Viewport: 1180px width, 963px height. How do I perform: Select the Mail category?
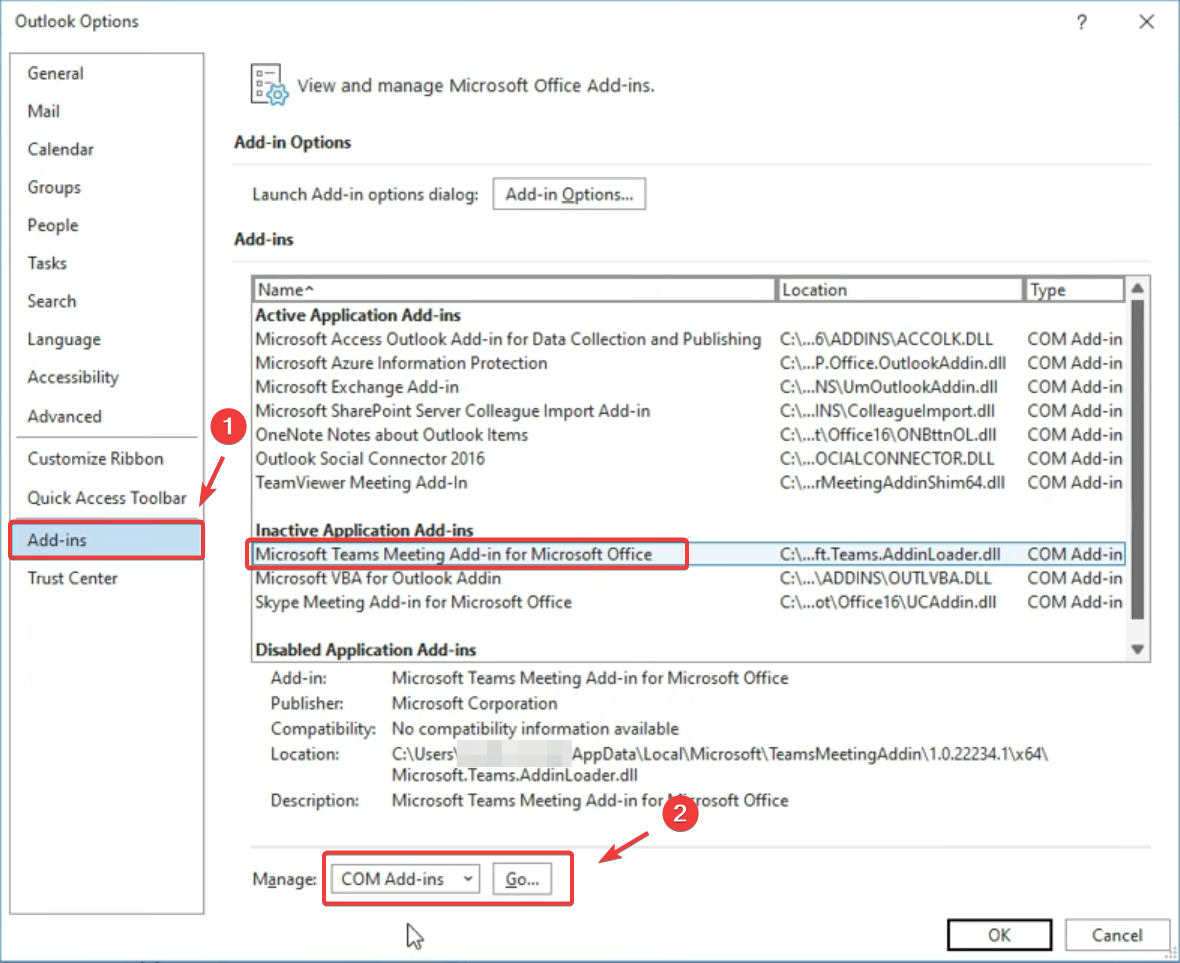[44, 111]
